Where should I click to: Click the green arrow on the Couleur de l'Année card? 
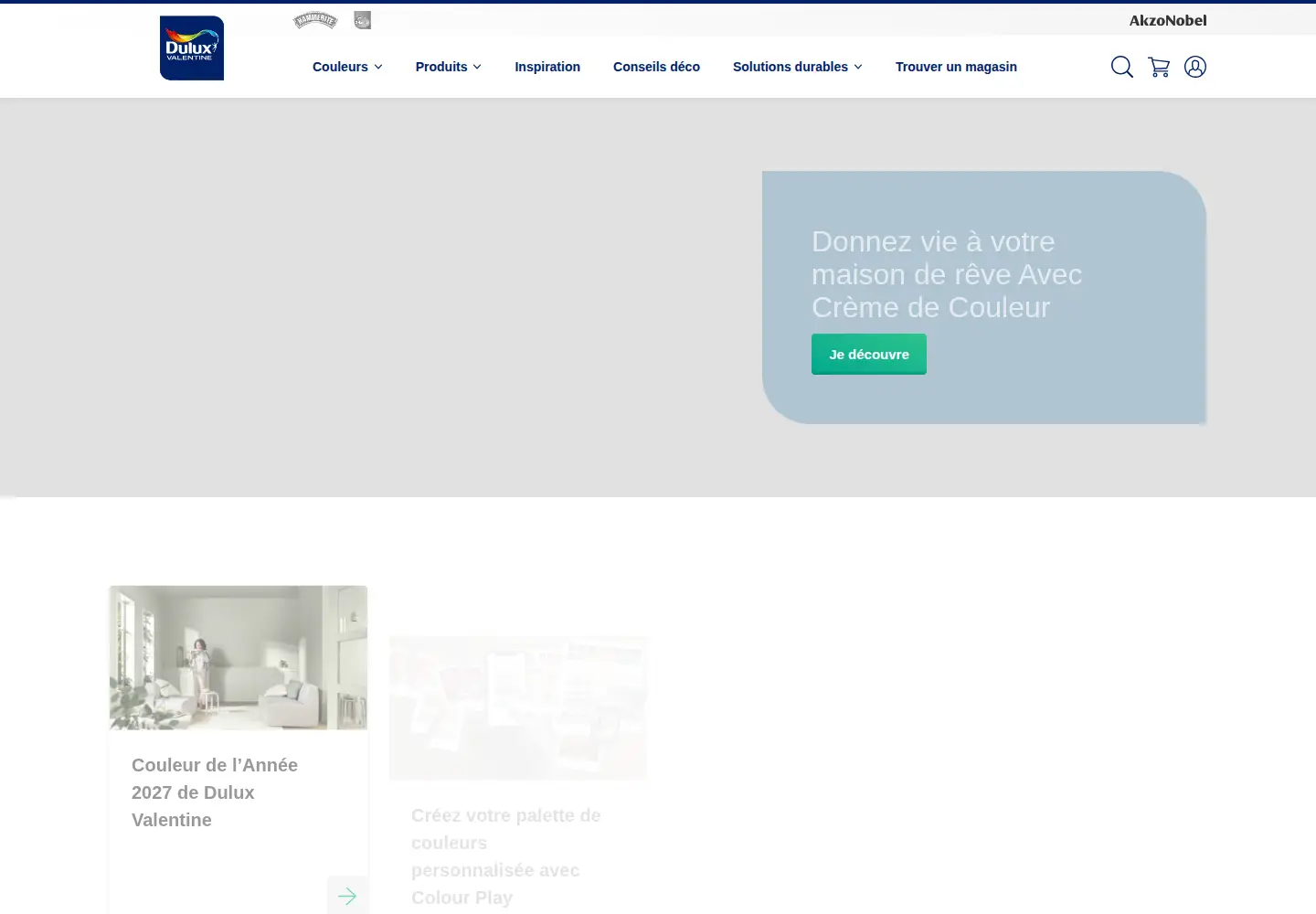tap(347, 896)
